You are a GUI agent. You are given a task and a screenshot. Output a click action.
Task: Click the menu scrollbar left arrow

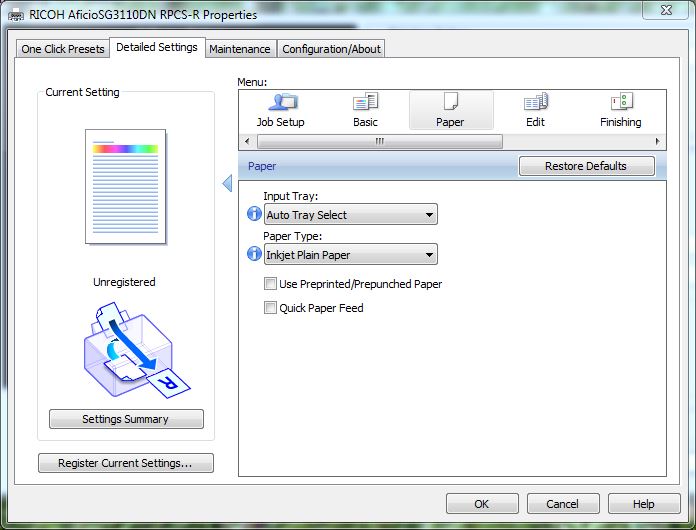point(247,142)
